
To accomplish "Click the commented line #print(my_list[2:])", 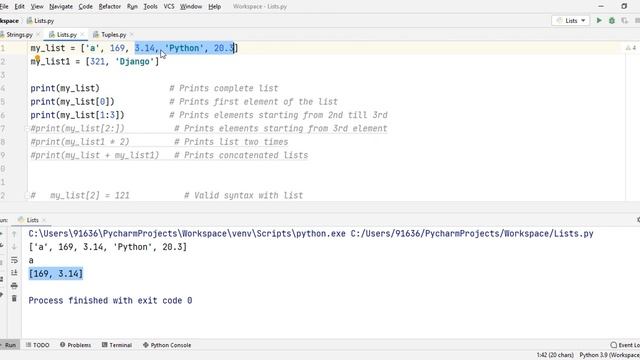I will pos(77,129).
